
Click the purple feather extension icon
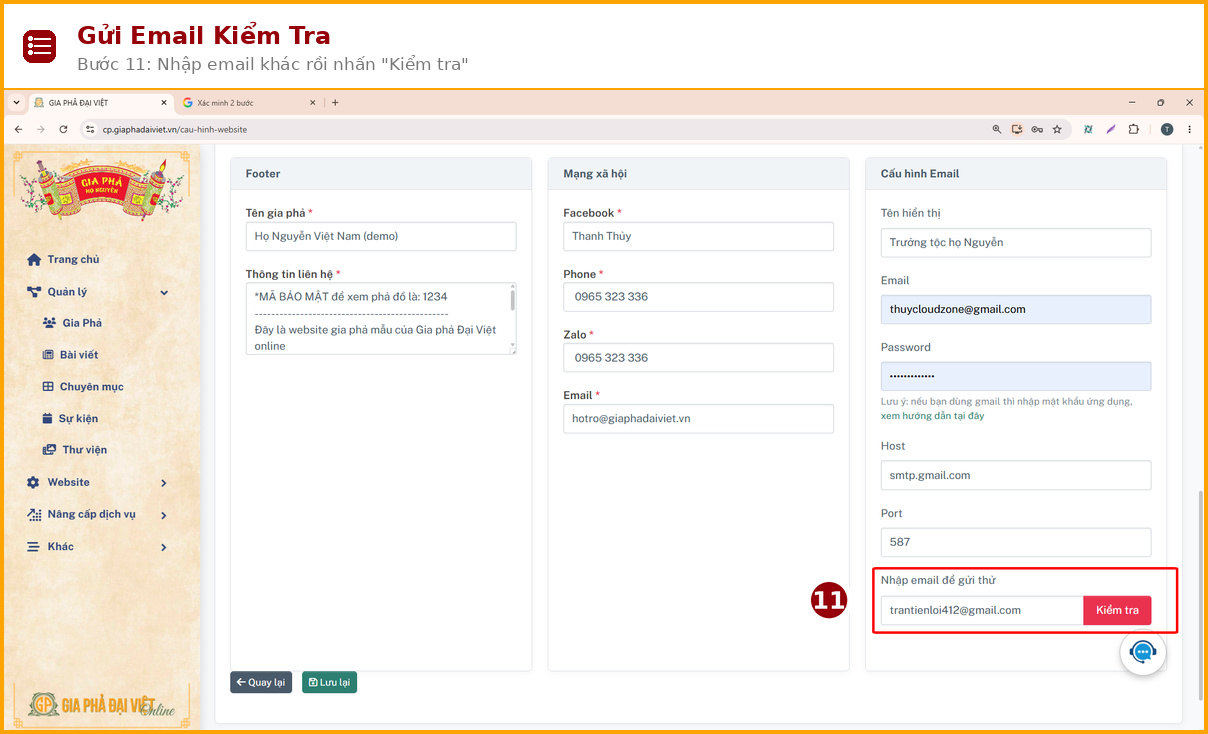[1111, 129]
